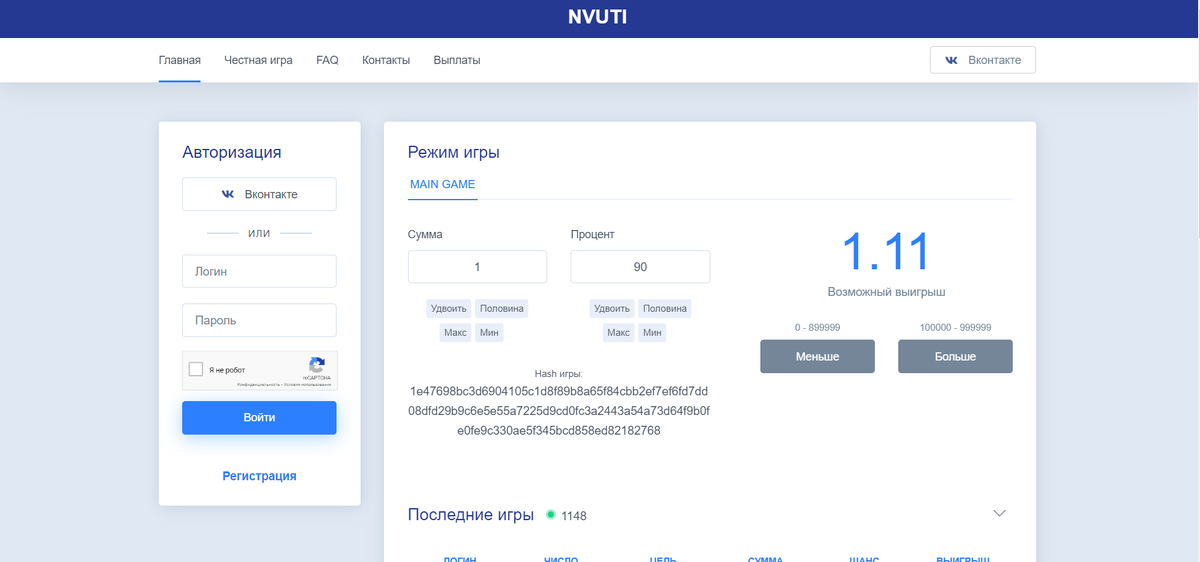
Task: Bet with the Меньше button
Action: tap(817, 356)
